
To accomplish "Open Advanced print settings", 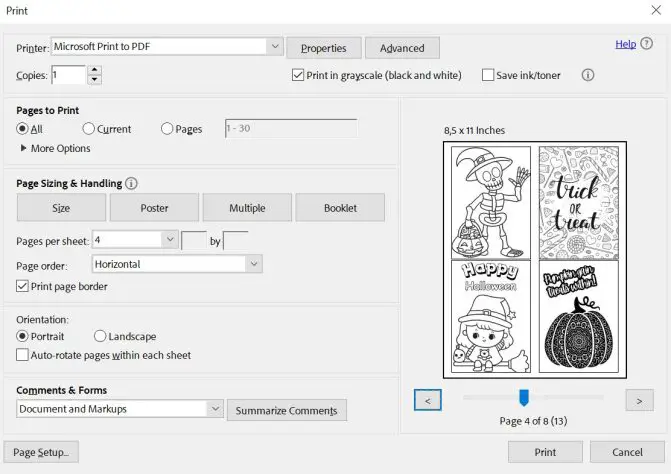I will (x=402, y=48).
